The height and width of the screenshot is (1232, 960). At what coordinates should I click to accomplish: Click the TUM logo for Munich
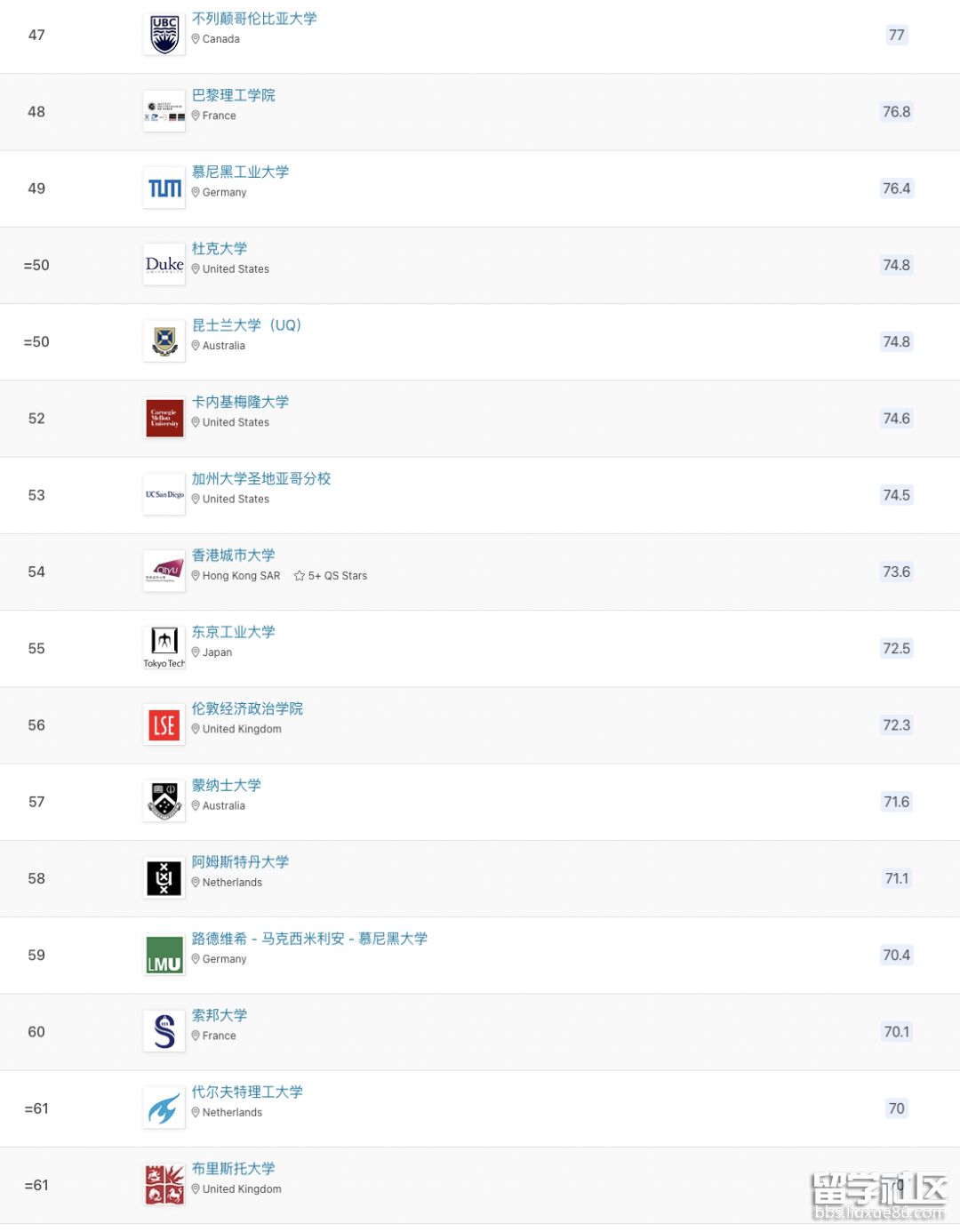[164, 188]
